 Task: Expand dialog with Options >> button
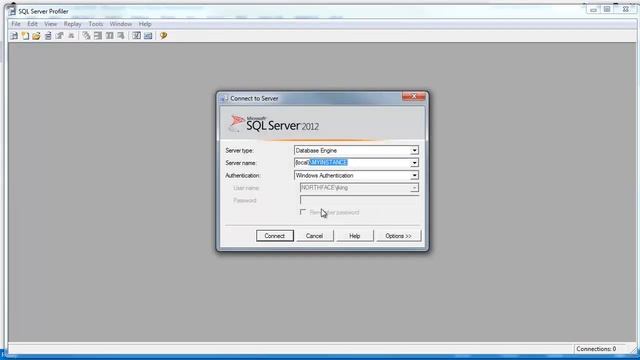click(398, 236)
